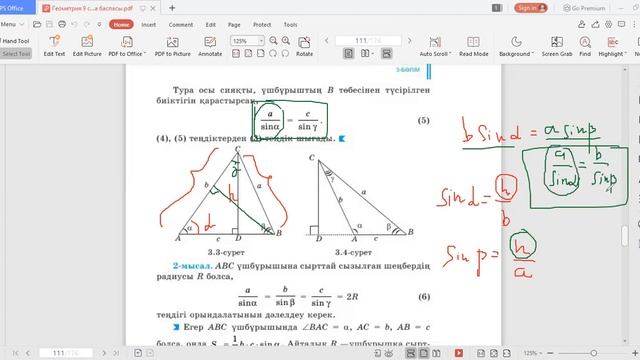Open a new tab with the plus button
The width and height of the screenshot is (640, 360).
pyautogui.click(x=172, y=8)
